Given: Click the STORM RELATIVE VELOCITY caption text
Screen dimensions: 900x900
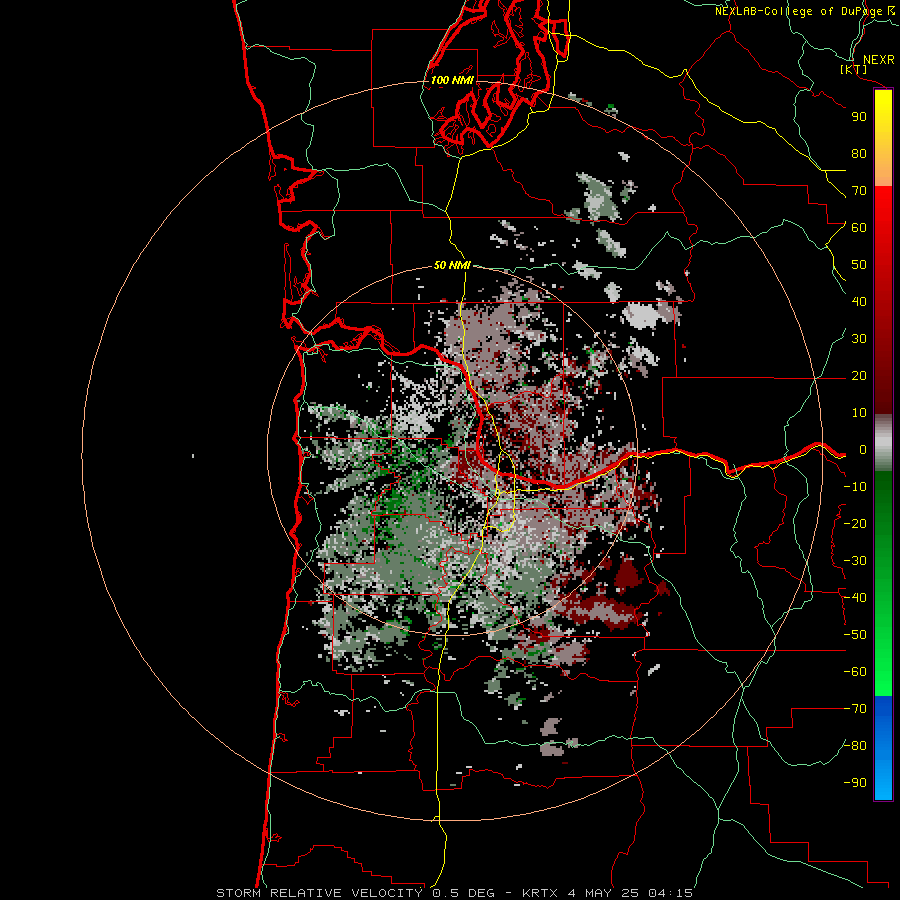Looking at the screenshot, I should point(319,893).
